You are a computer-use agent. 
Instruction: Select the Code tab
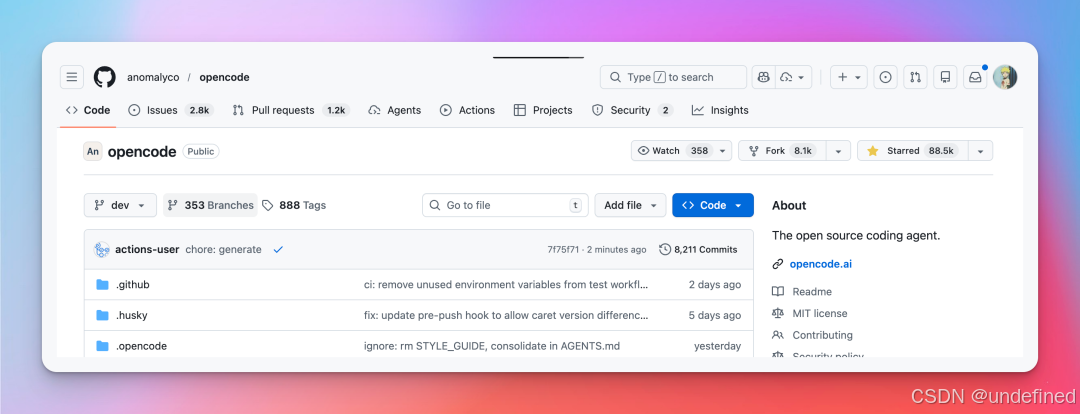tap(88, 110)
